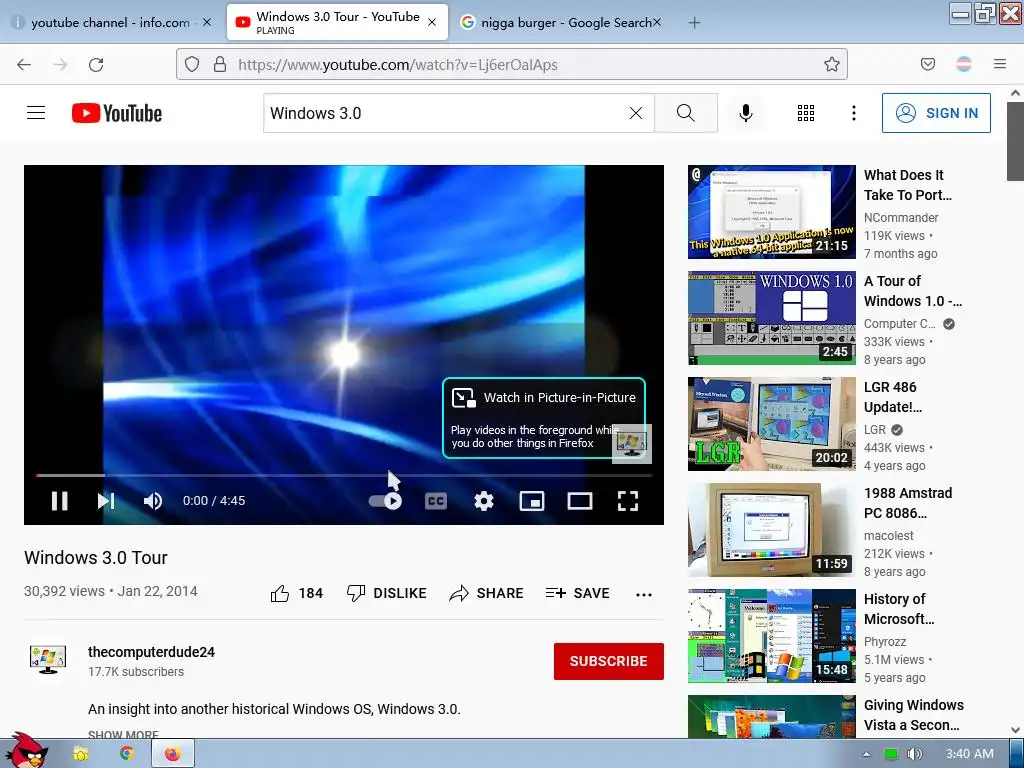Open the YouTube apps grid

pos(806,113)
